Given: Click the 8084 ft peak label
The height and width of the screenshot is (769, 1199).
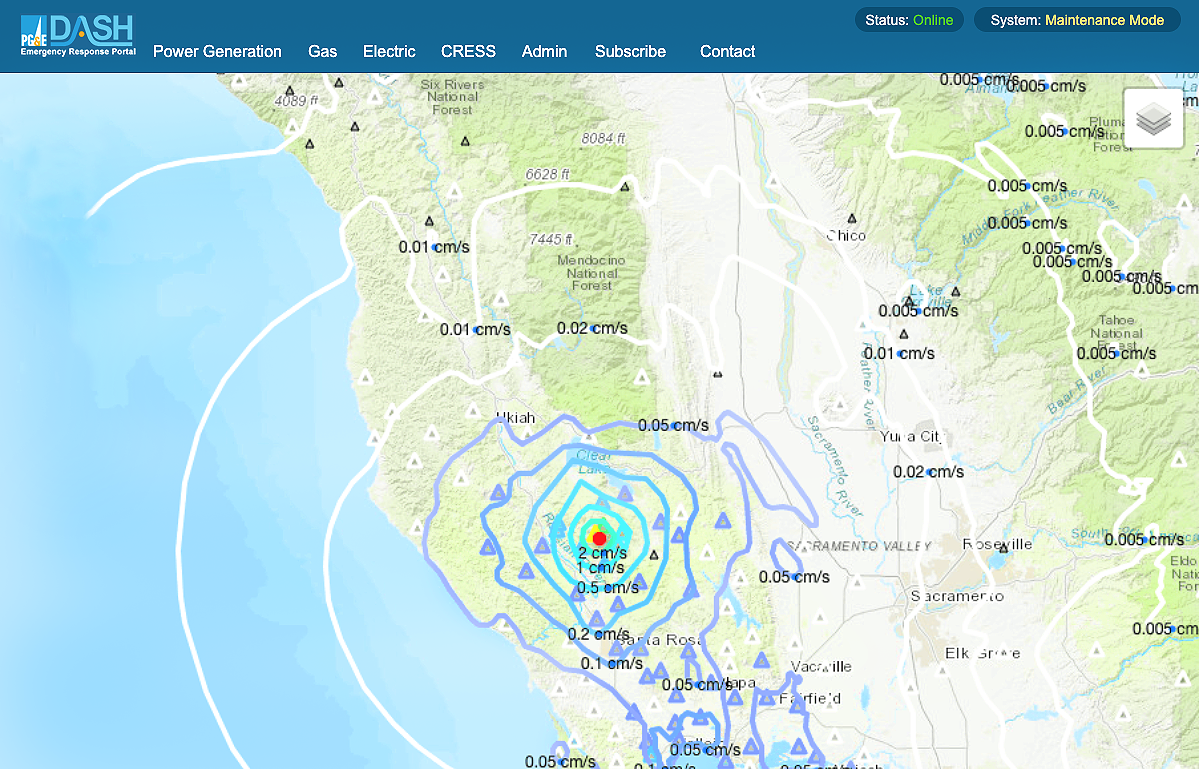Looking at the screenshot, I should point(603,138).
